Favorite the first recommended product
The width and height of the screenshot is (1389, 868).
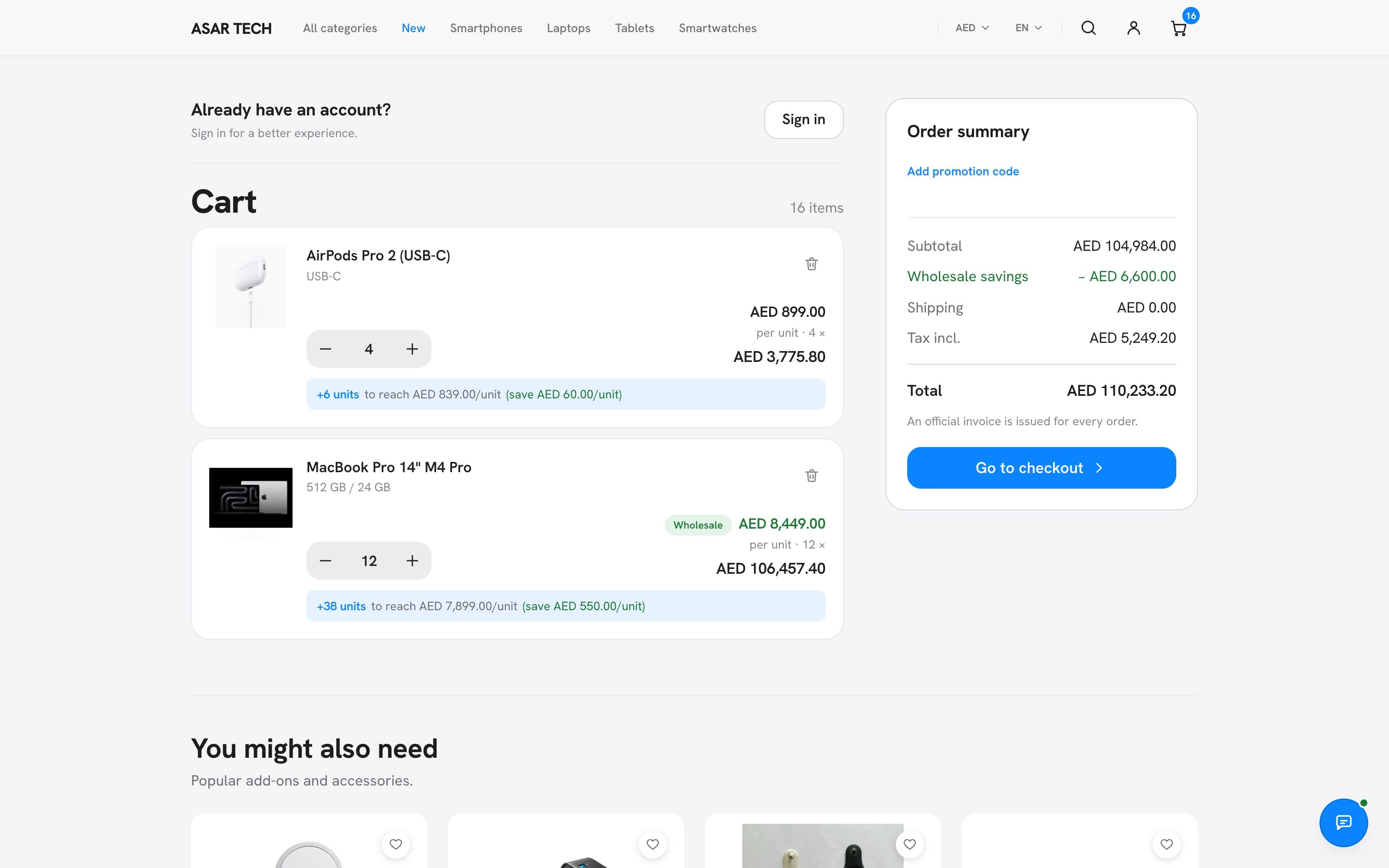coord(395,844)
